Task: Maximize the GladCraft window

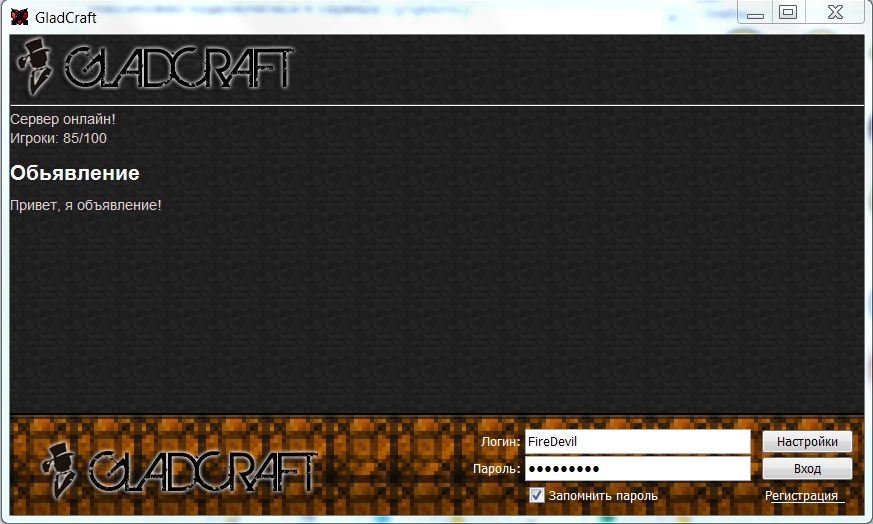Action: click(x=788, y=12)
